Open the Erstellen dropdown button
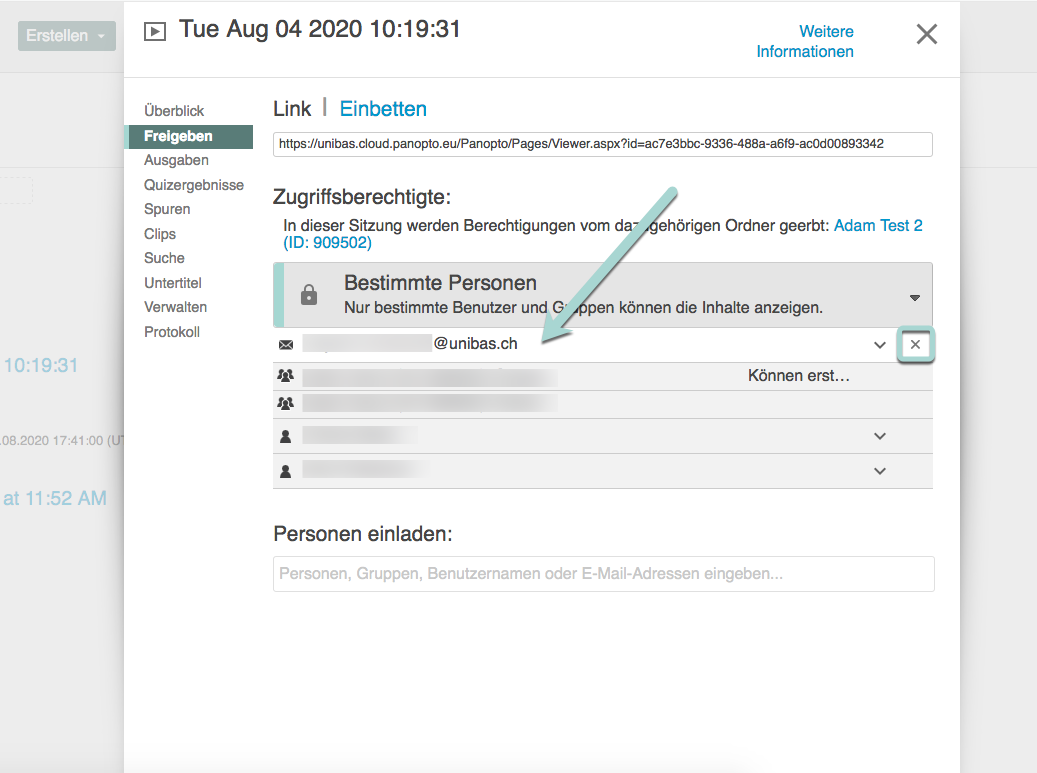1037x773 pixels. 66,36
